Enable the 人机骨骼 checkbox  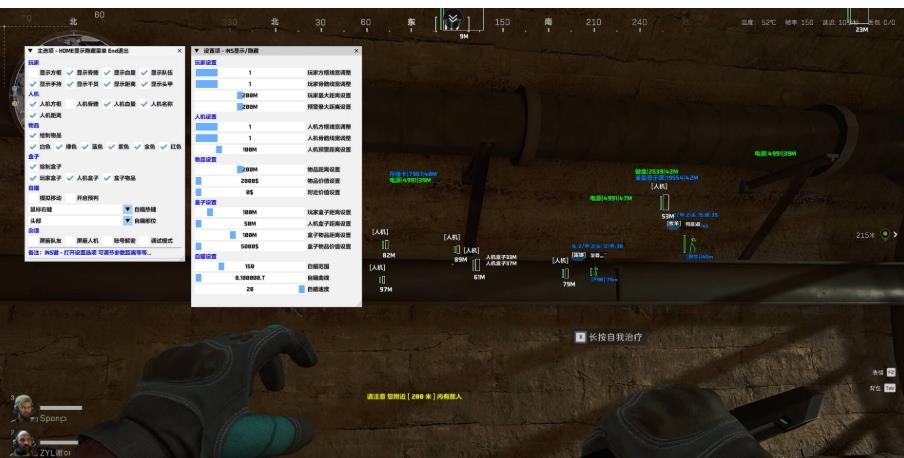point(70,104)
